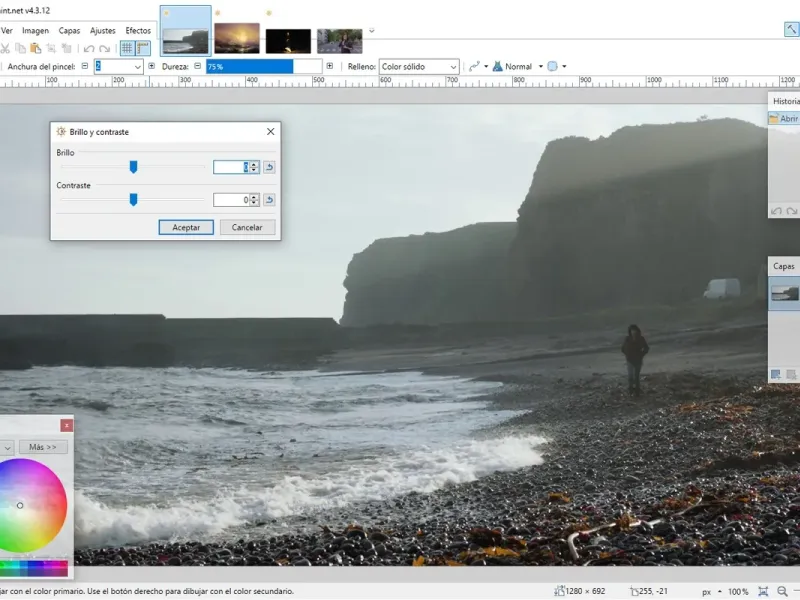
Task: Switch to the dark night image thumbnail
Action: 288,41
